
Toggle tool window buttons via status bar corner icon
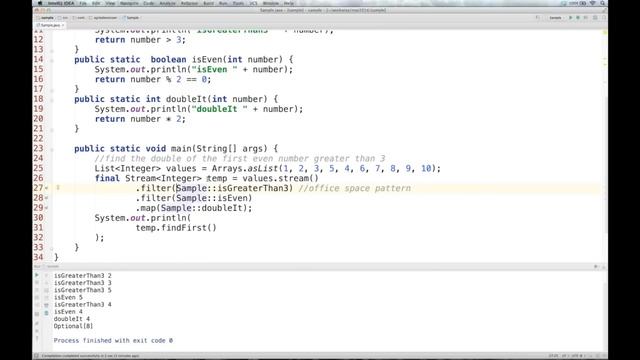(36, 356)
